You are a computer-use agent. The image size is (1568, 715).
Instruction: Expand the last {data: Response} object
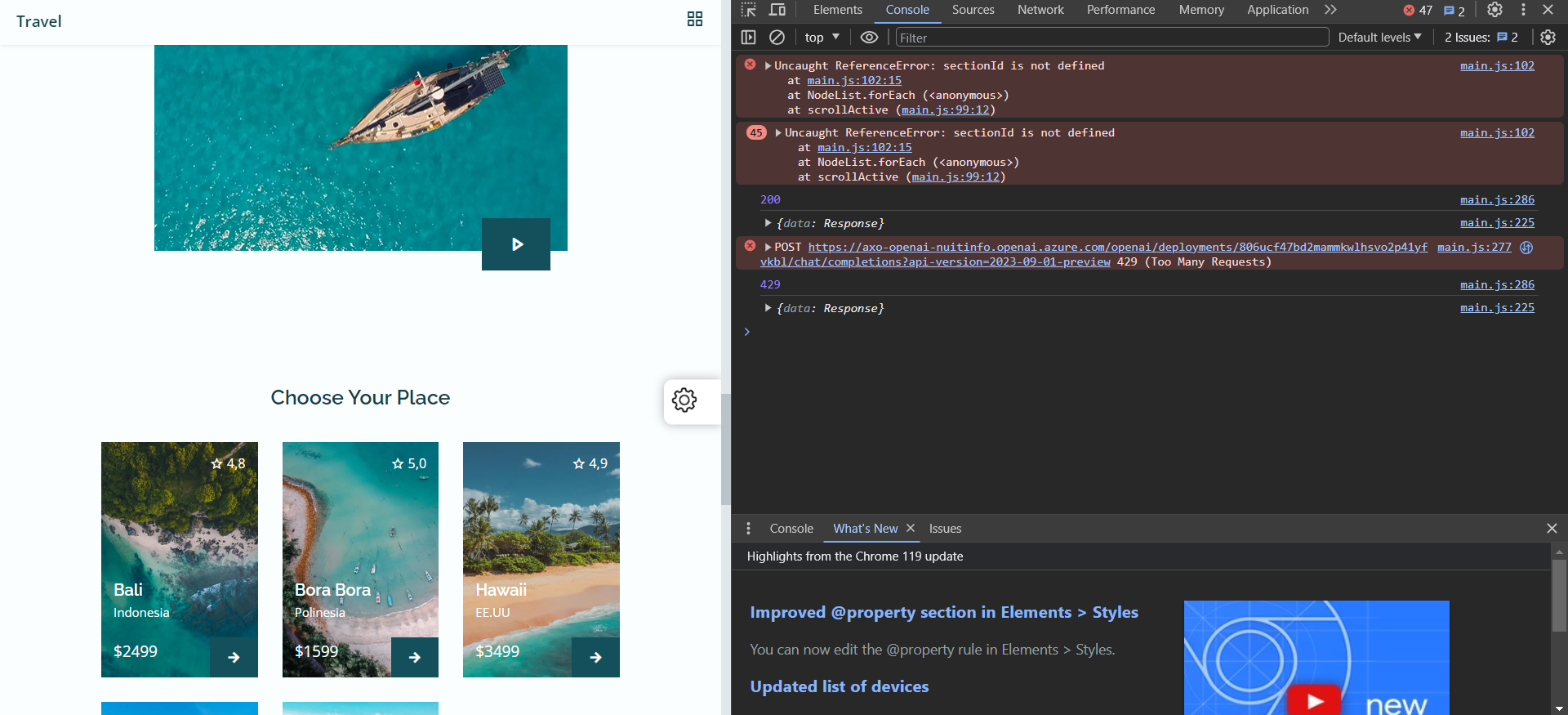[768, 308]
